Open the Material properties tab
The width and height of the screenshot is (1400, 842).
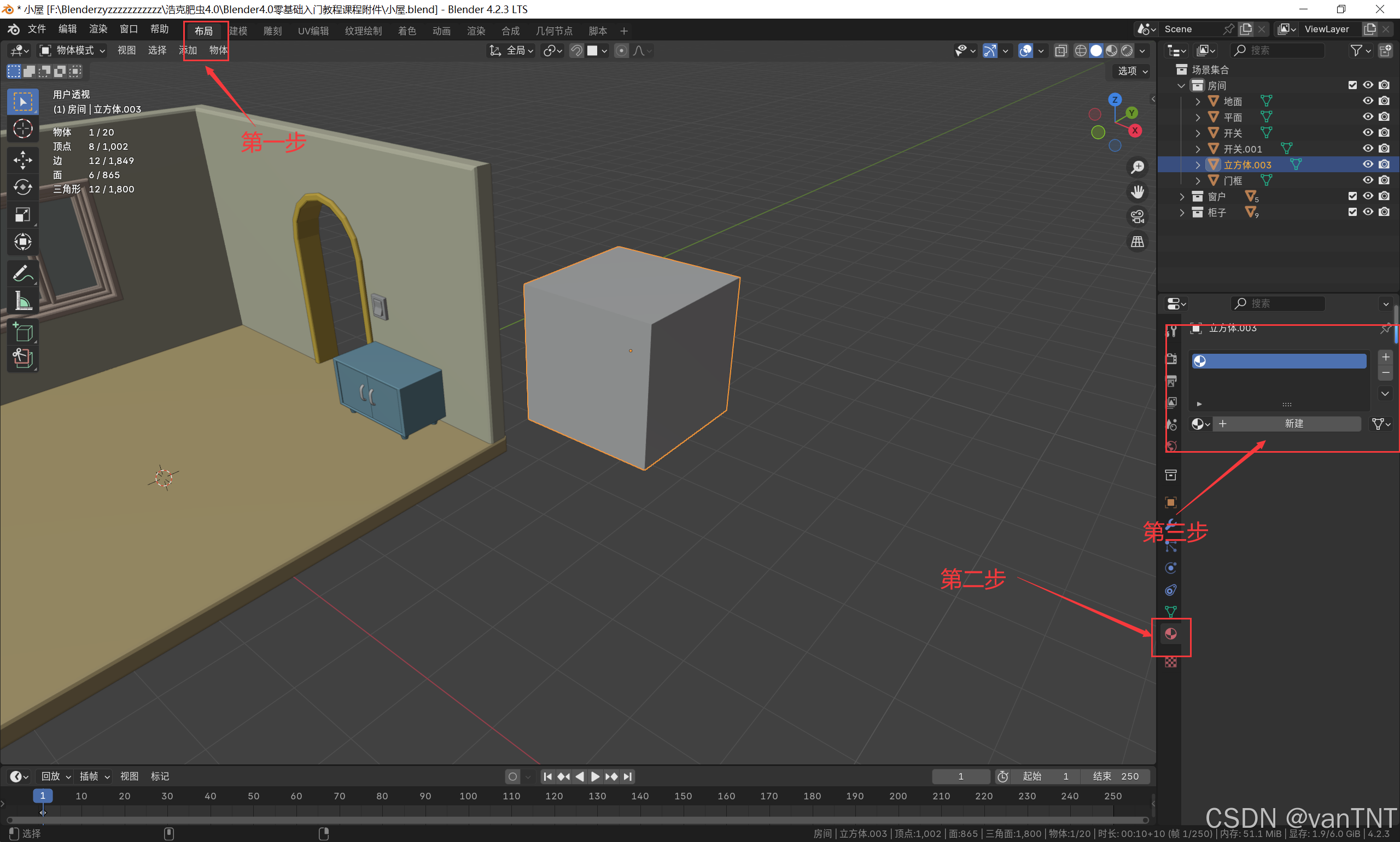coord(1170,634)
